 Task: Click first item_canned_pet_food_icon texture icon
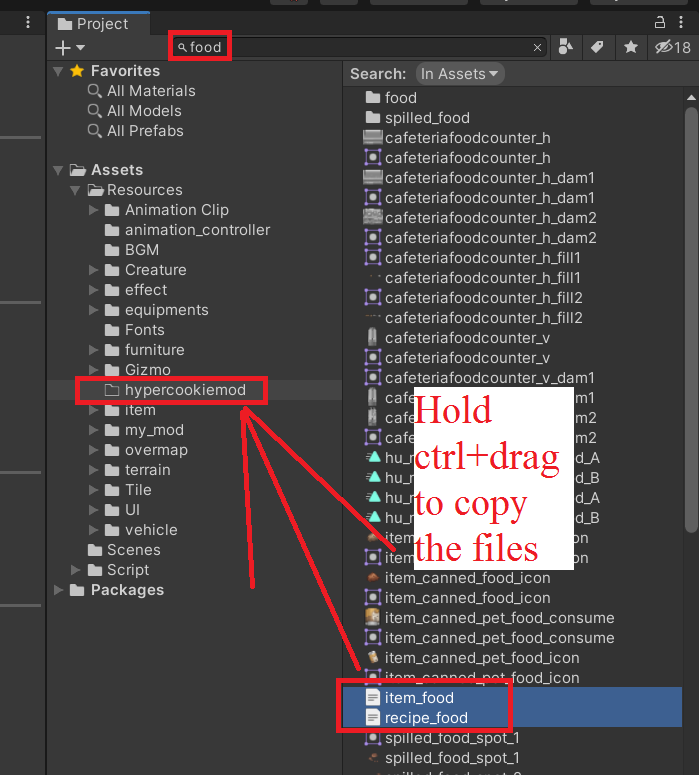pyautogui.click(x=373, y=658)
